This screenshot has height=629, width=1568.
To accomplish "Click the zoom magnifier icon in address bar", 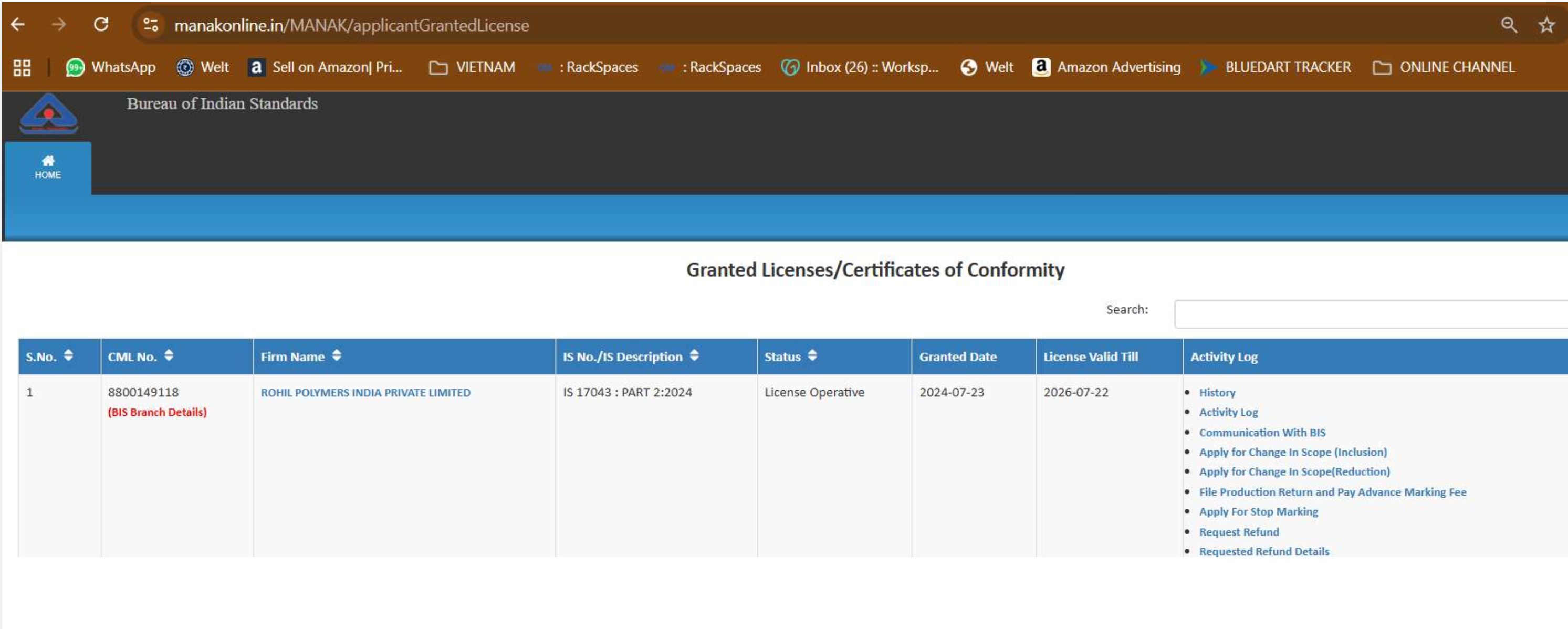I will (1508, 25).
